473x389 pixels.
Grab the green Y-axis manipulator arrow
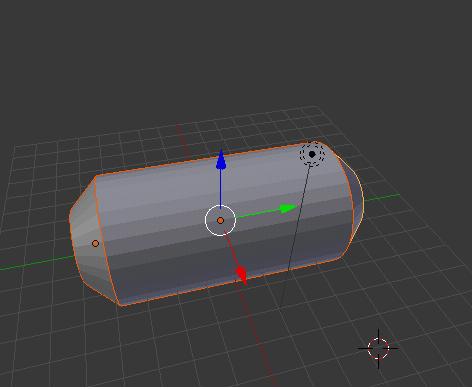click(288, 208)
